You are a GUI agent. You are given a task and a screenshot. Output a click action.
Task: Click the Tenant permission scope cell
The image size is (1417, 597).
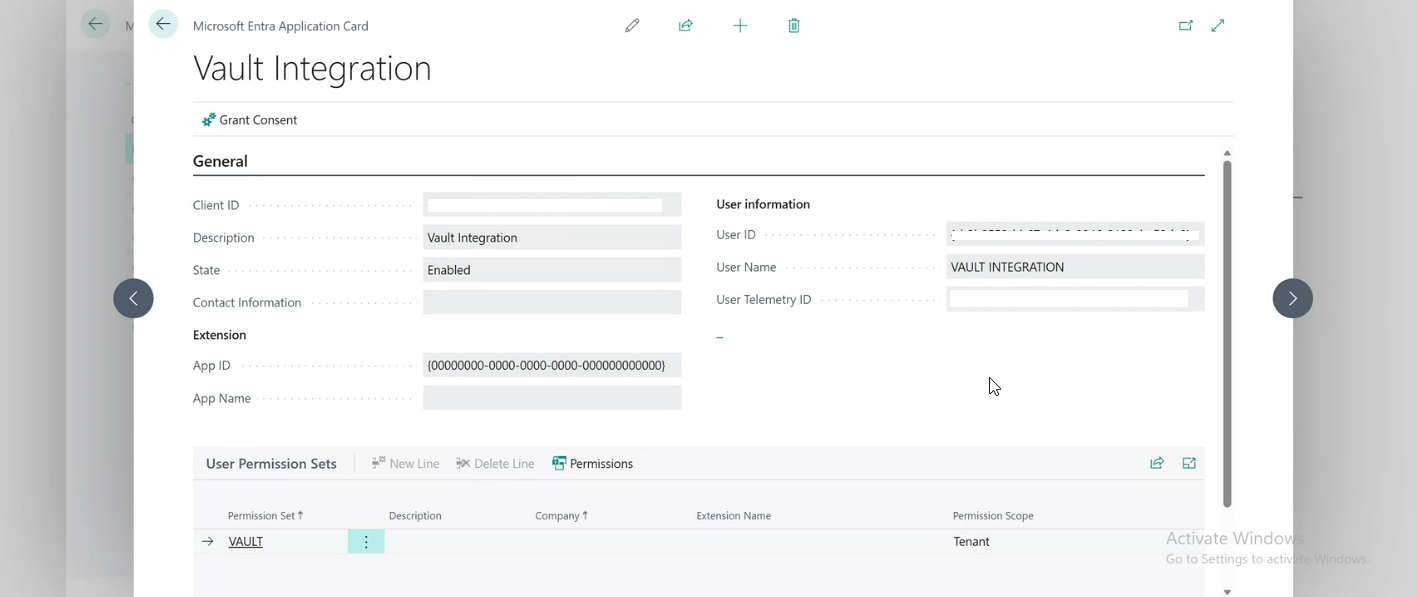pyautogui.click(x=971, y=542)
